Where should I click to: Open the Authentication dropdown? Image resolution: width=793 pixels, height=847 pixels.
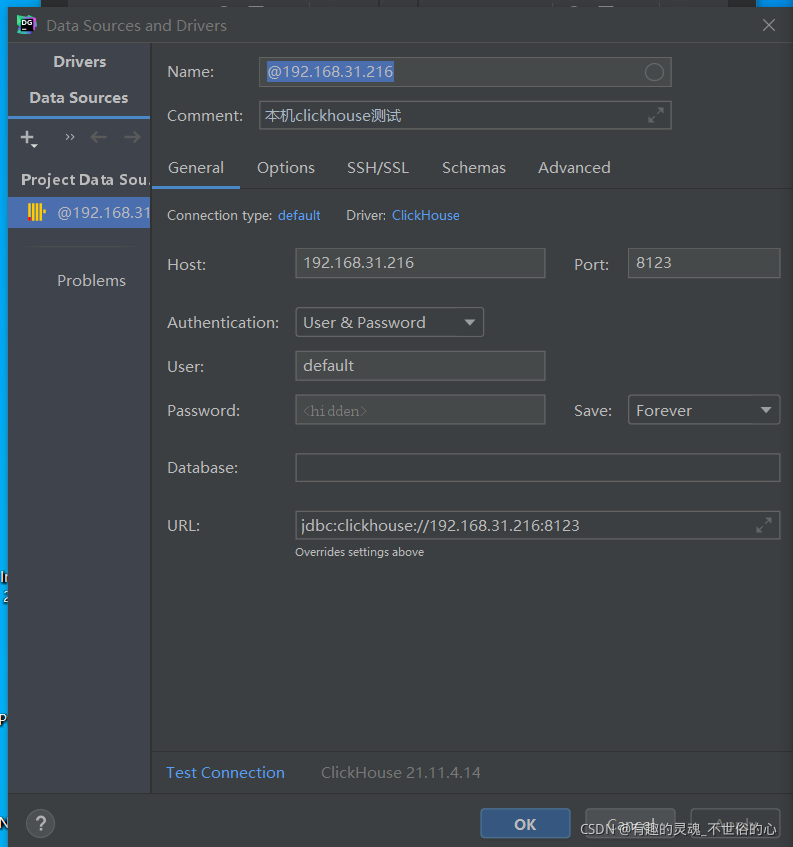pyautogui.click(x=389, y=322)
